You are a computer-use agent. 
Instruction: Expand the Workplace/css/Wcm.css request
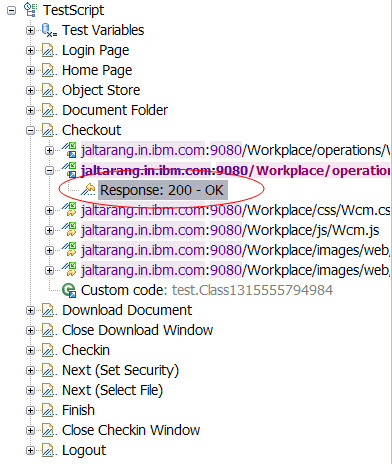pos(49,210)
